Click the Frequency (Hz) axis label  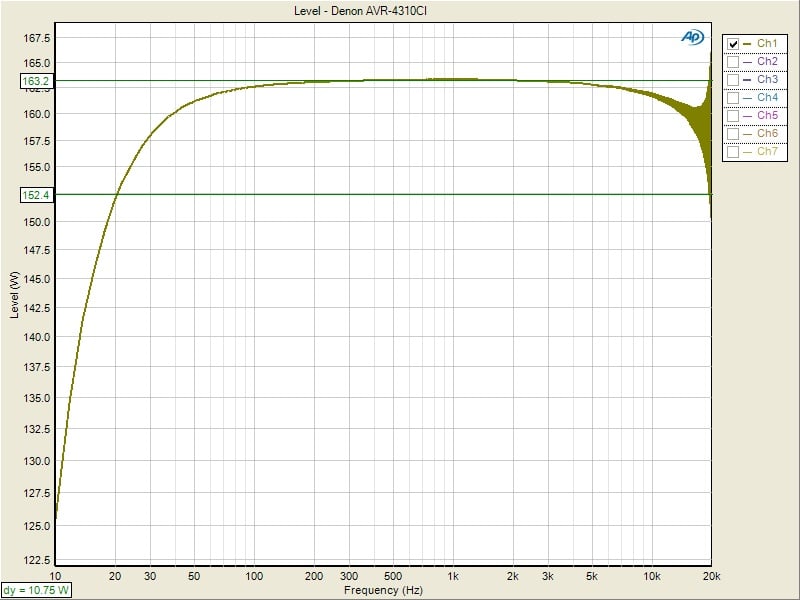tap(383, 591)
